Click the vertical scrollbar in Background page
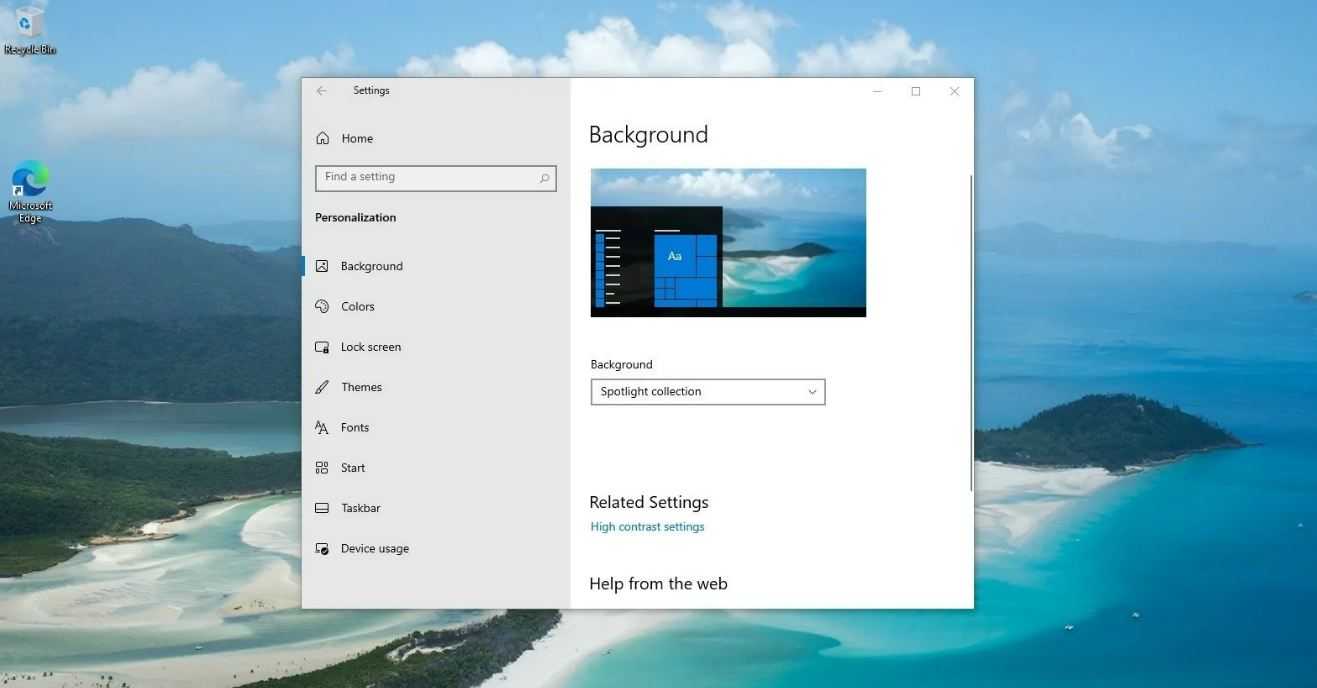 pos(970,330)
